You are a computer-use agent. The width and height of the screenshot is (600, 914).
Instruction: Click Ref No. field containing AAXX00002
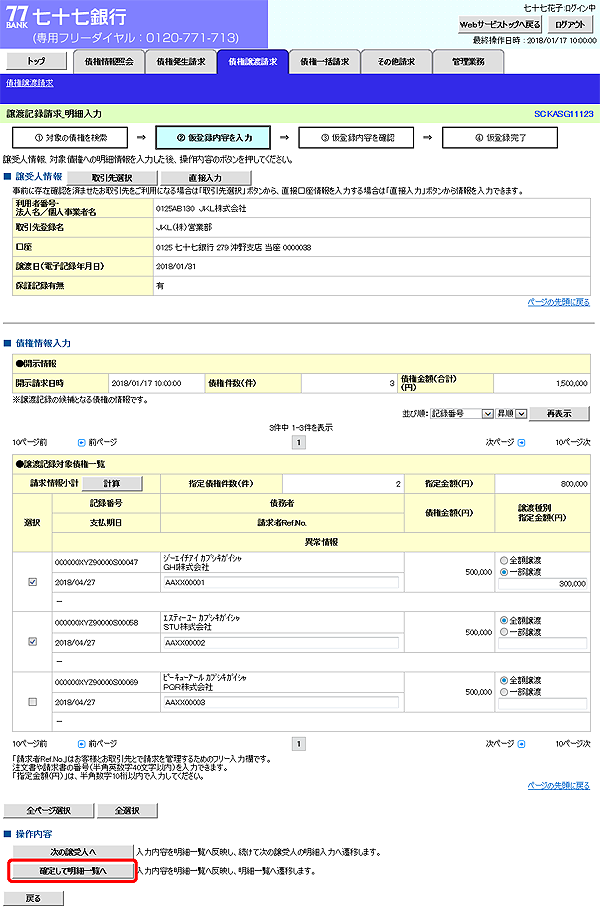coord(281,642)
